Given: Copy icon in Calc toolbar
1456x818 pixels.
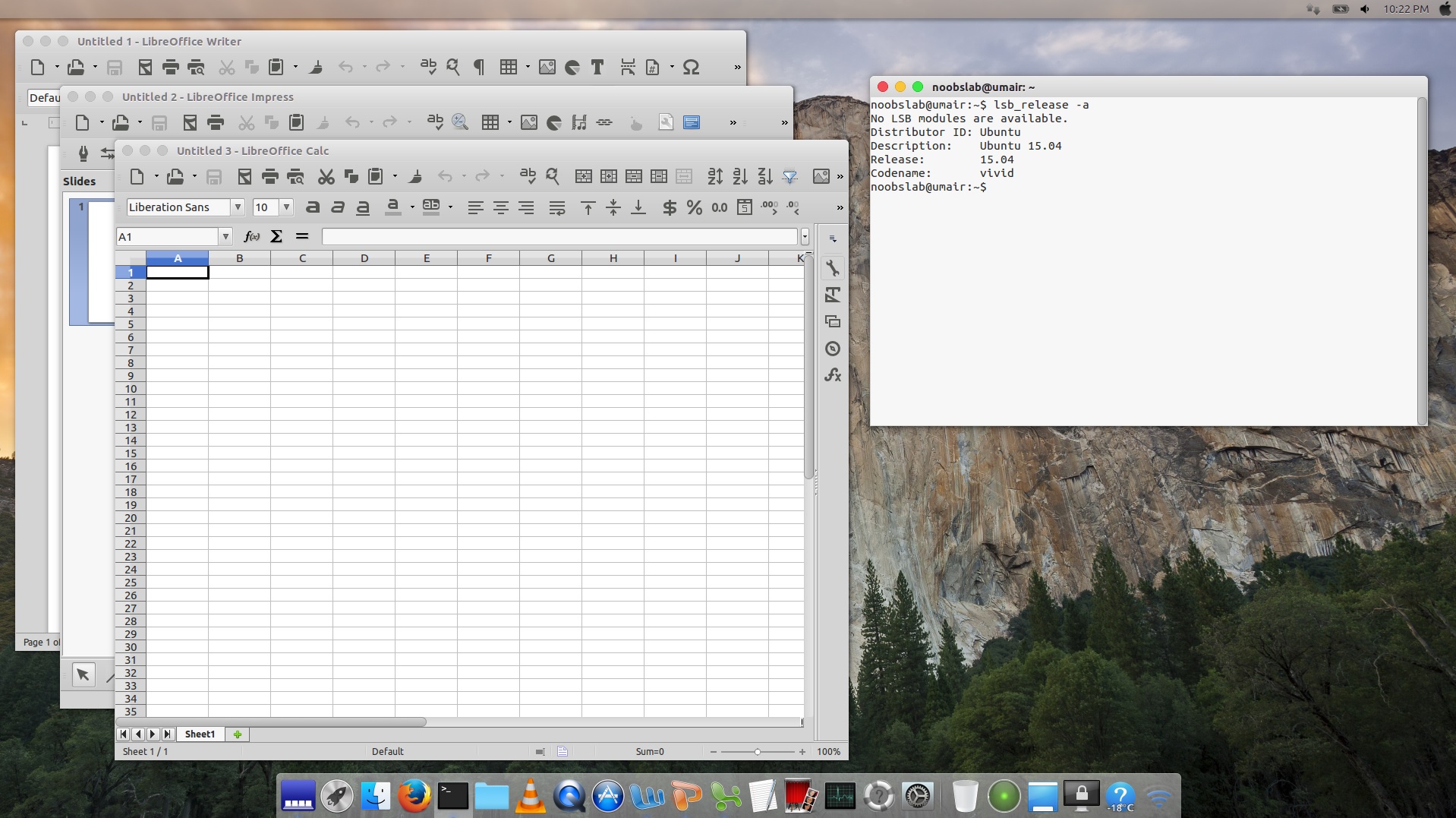Looking at the screenshot, I should (x=351, y=177).
